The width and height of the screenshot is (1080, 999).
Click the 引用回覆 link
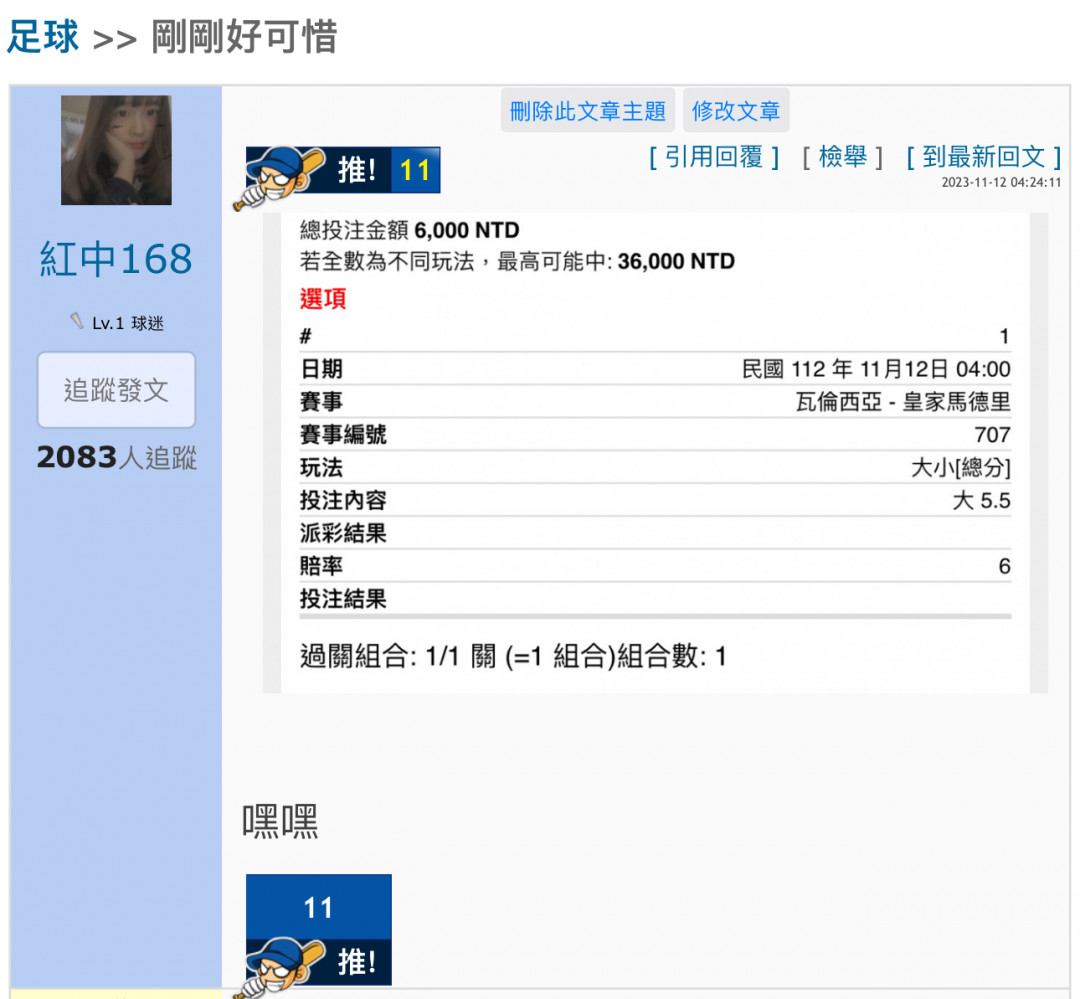pos(714,157)
